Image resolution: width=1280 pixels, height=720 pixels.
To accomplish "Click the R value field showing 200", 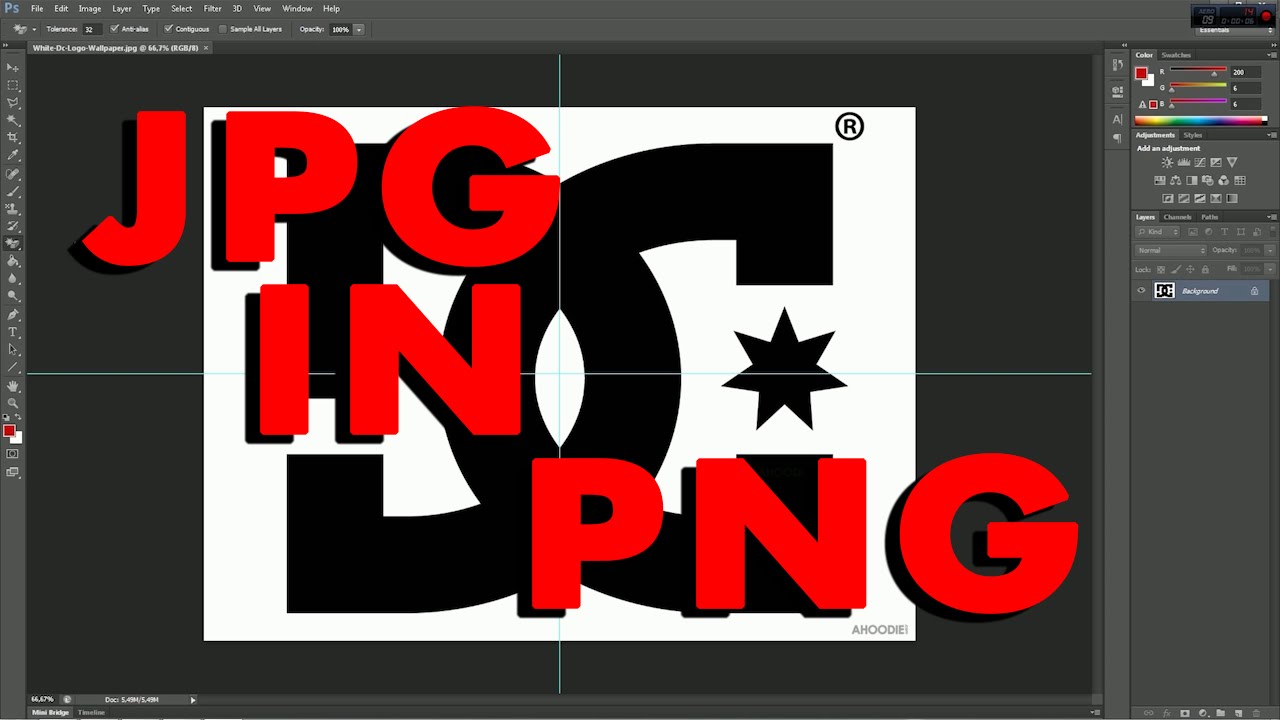I will pos(1244,72).
